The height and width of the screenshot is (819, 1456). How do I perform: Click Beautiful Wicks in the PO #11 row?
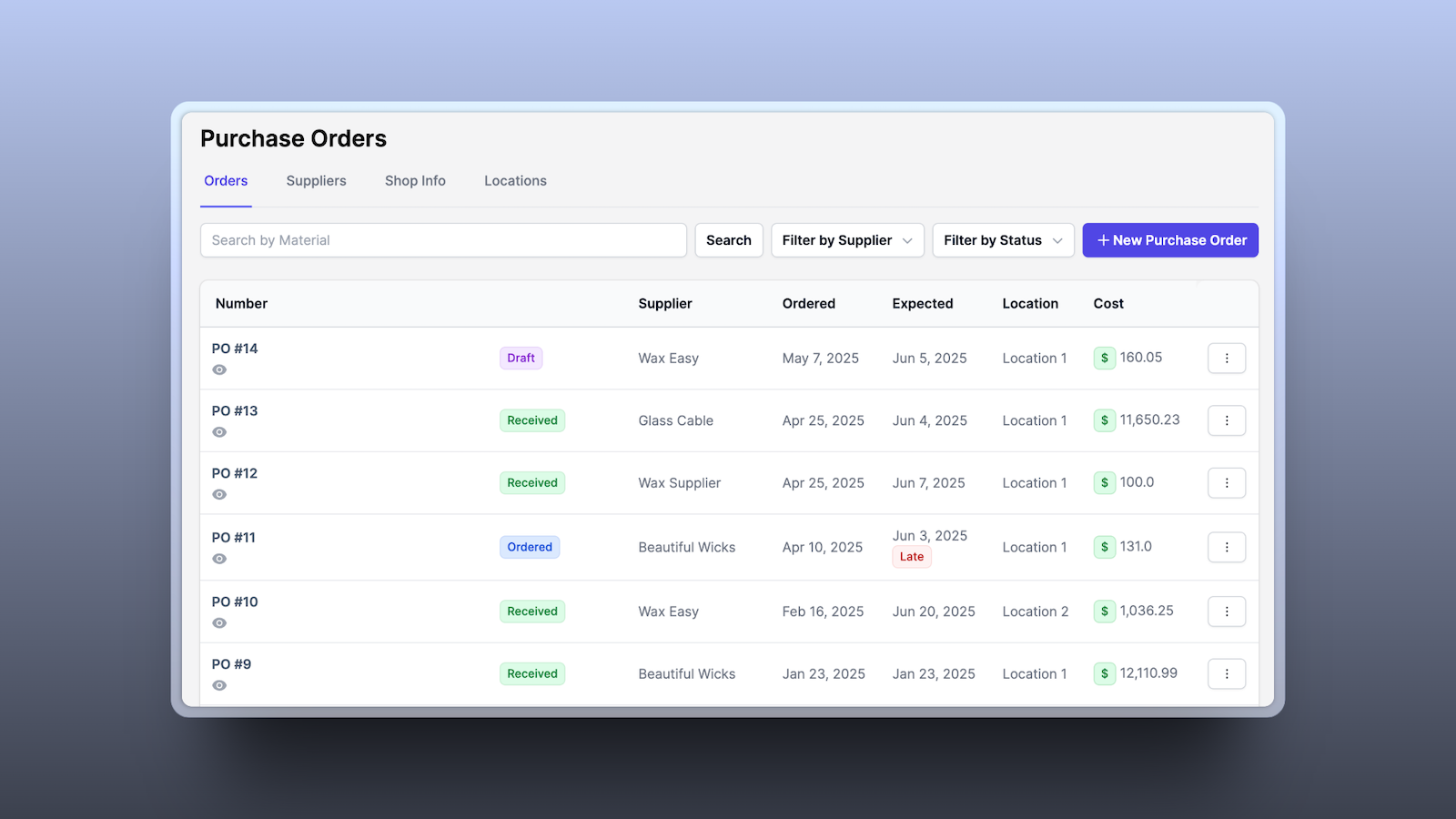point(687,547)
